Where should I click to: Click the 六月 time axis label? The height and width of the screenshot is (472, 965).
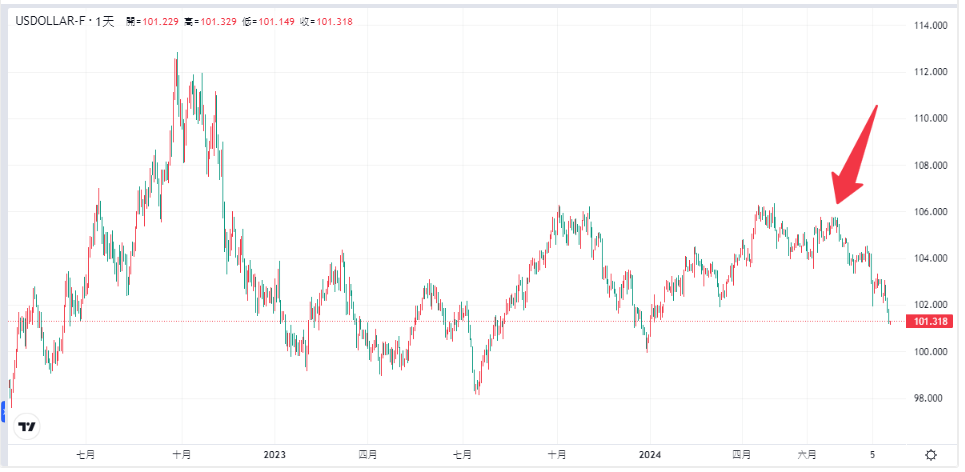pyautogui.click(x=807, y=455)
